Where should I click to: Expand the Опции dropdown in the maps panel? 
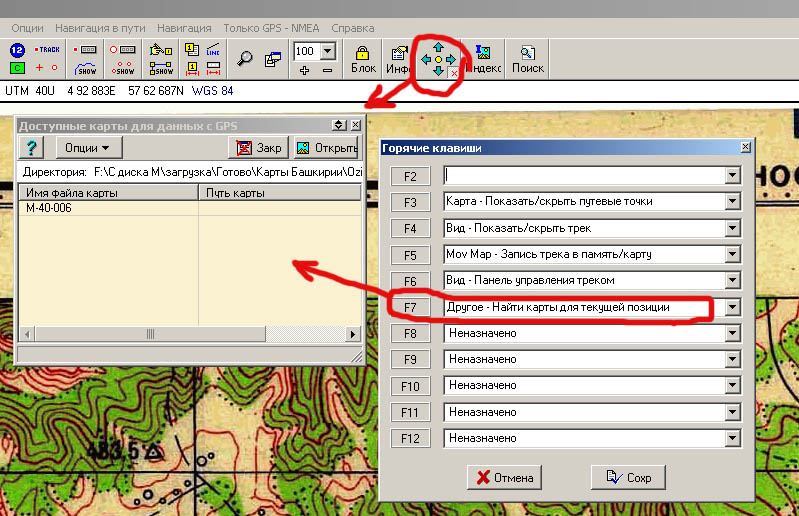[88, 147]
